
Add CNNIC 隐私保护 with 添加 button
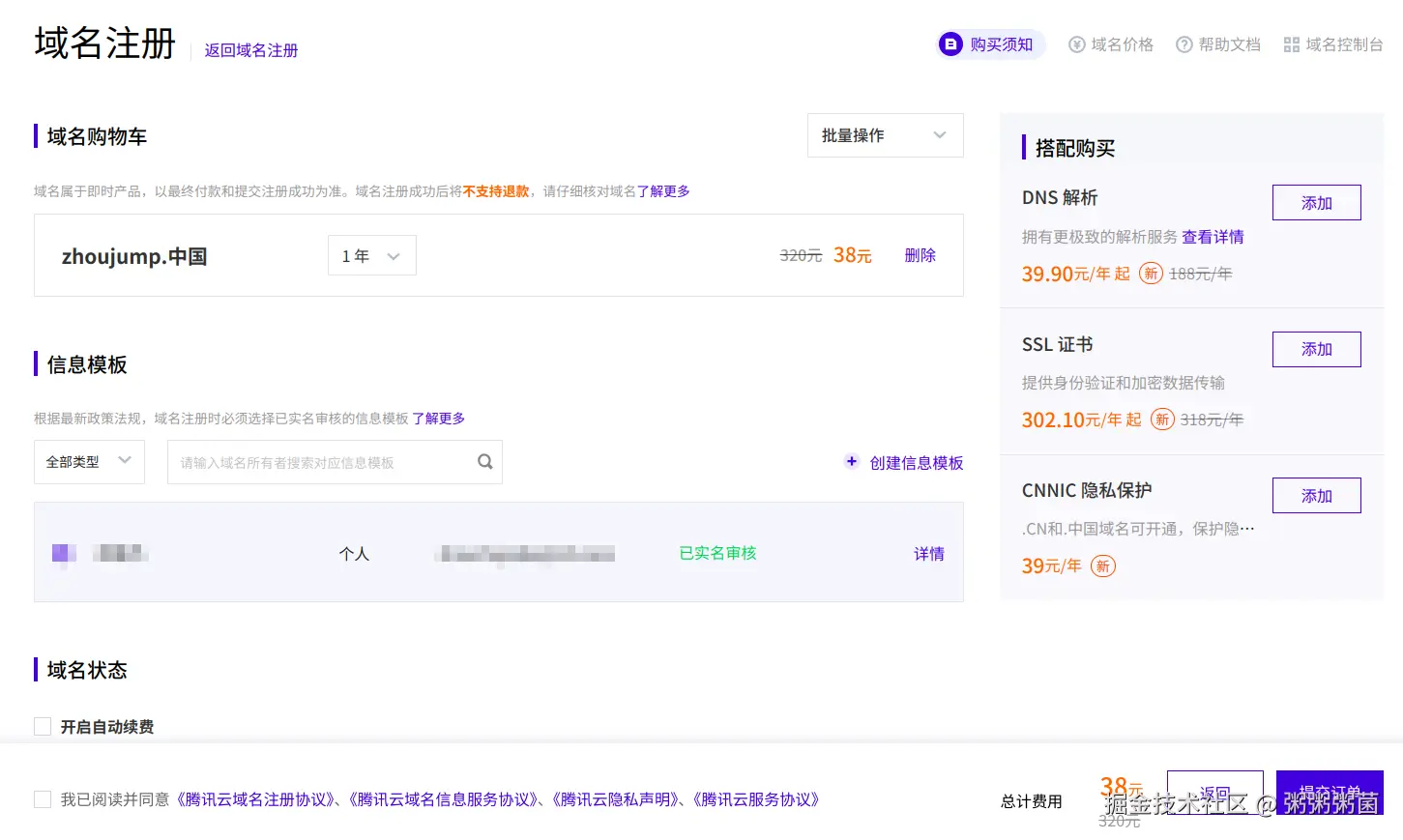(x=1316, y=495)
